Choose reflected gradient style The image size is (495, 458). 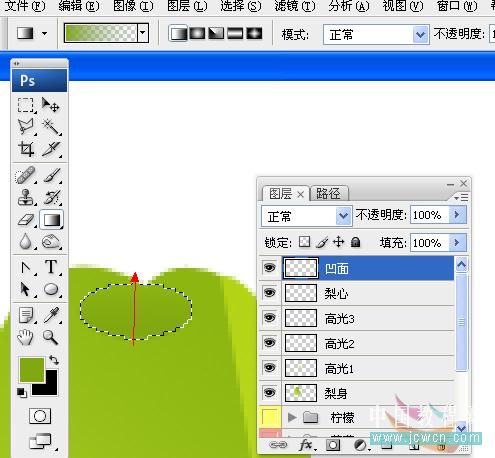pos(235,34)
